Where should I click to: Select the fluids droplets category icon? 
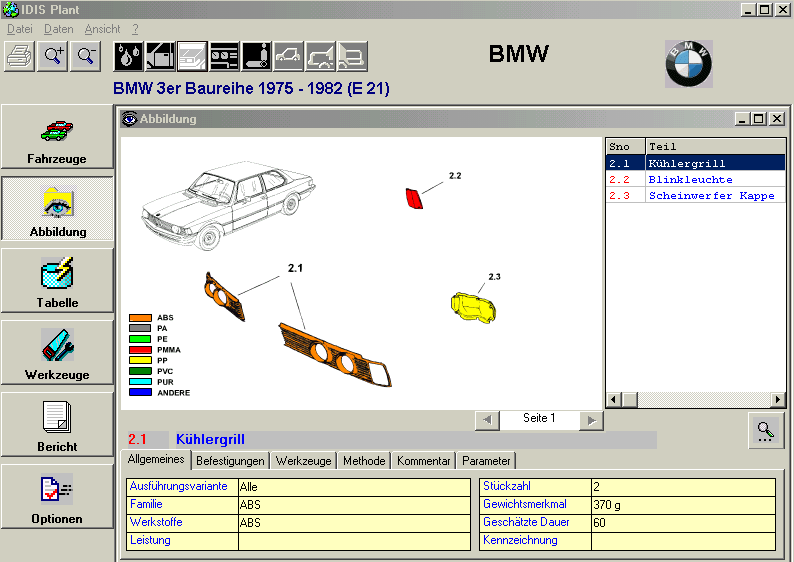click(129, 56)
